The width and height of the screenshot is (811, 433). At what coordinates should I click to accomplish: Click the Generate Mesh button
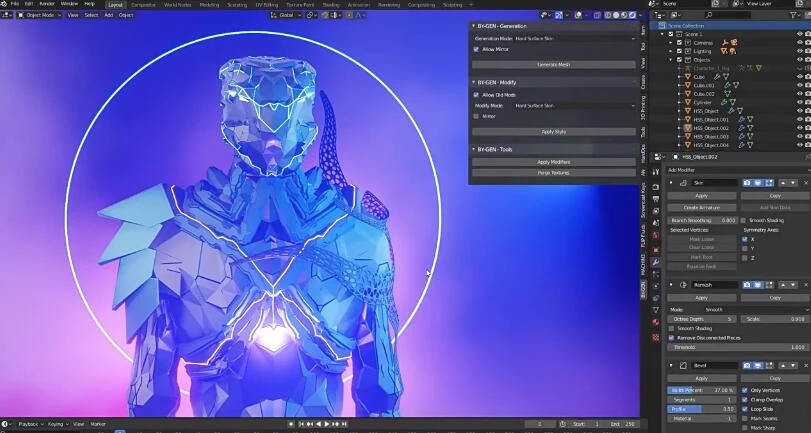(x=553, y=64)
